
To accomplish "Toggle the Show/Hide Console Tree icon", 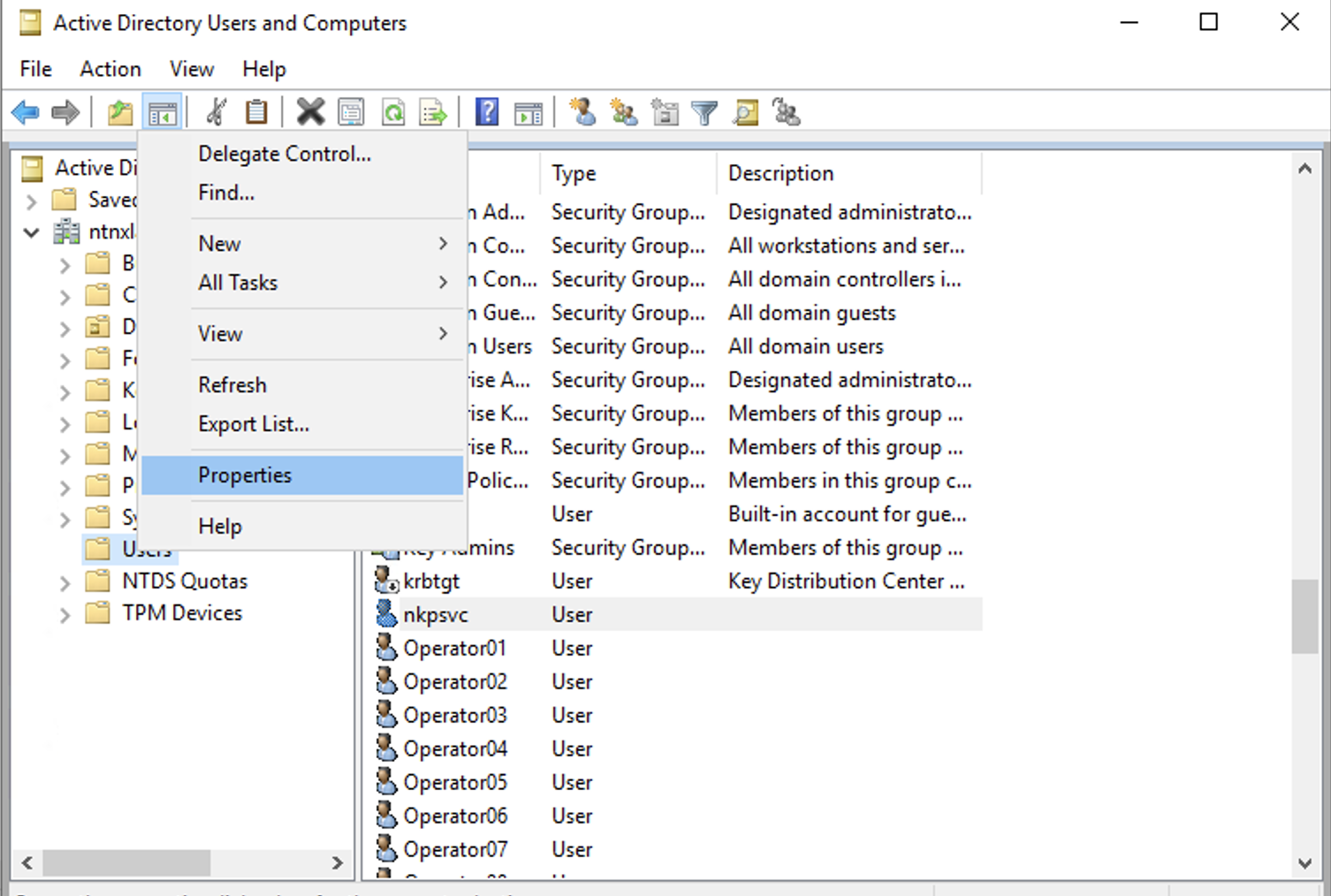I will [x=163, y=113].
